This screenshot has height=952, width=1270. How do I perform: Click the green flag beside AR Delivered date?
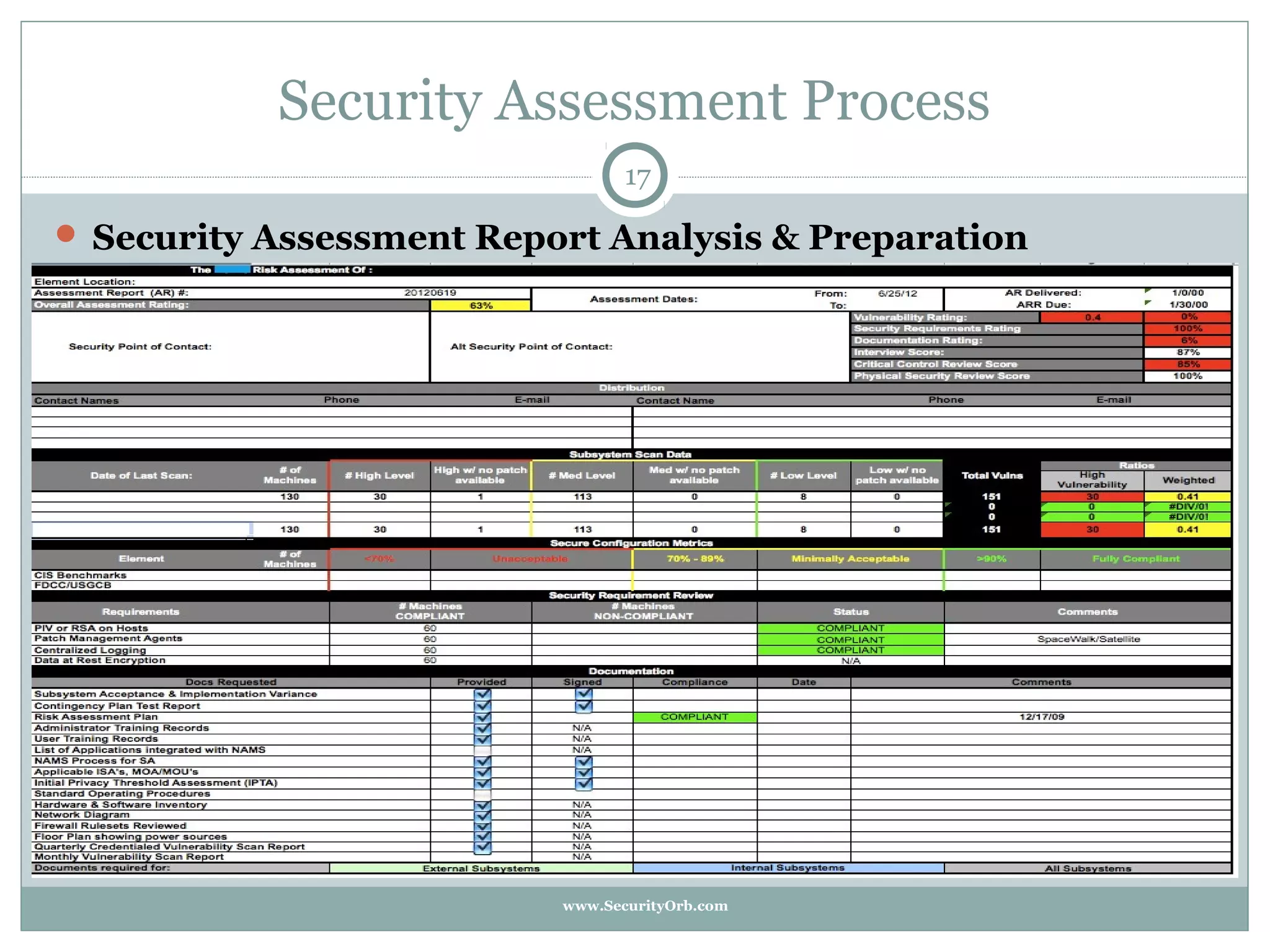pos(1148,291)
